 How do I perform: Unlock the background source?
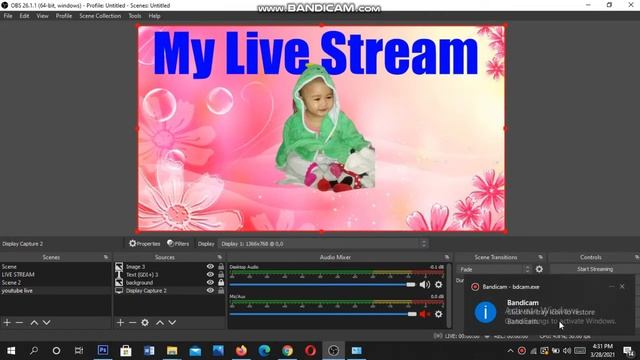tap(221, 282)
